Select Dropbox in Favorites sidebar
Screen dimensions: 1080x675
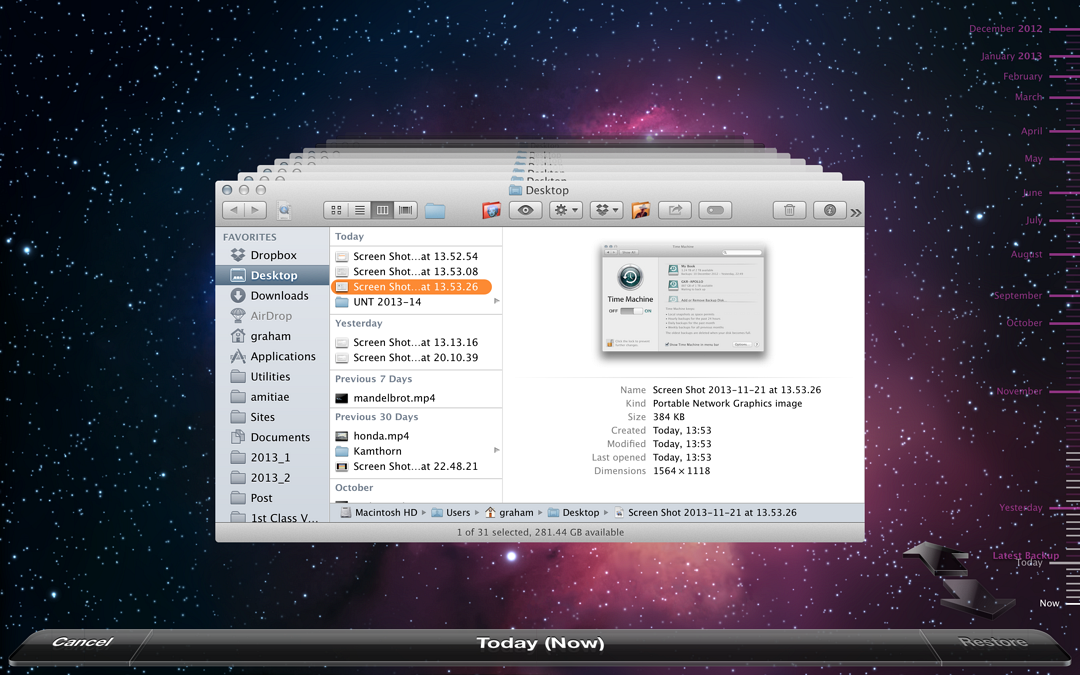point(272,255)
